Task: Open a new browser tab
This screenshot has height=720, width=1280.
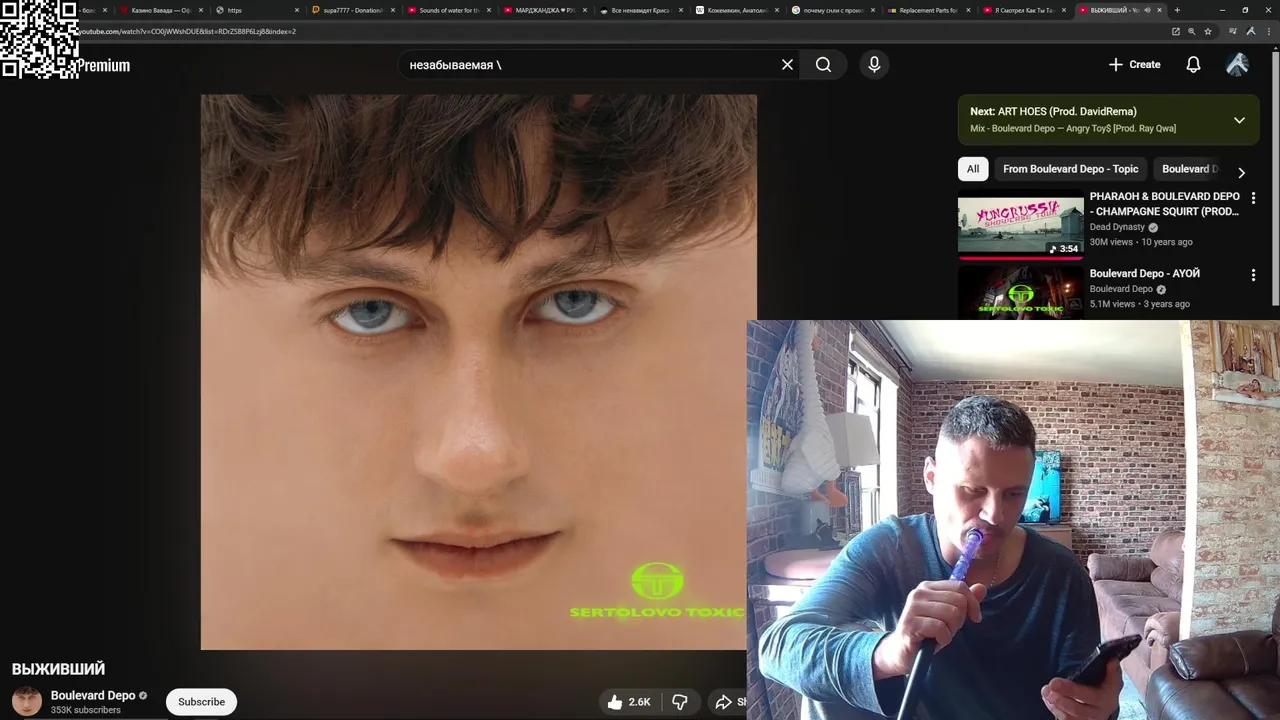Action: (x=1177, y=10)
